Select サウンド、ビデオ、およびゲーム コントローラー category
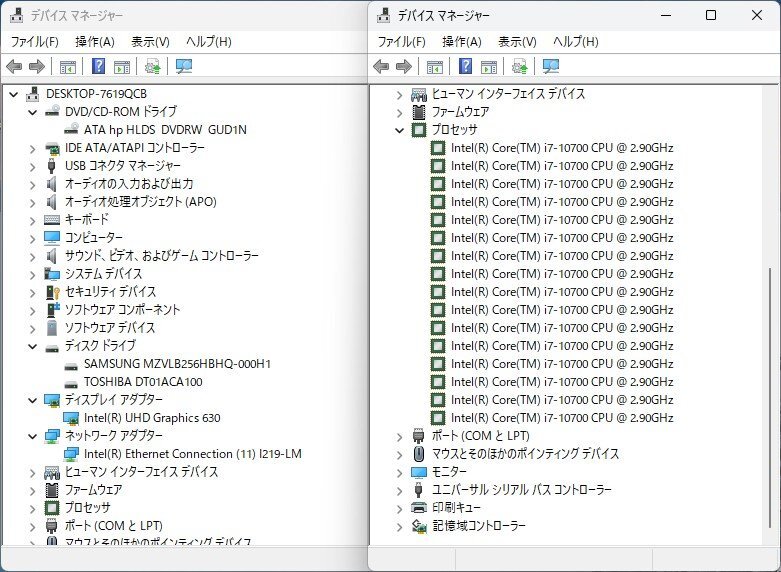This screenshot has width=781, height=572. [162, 256]
